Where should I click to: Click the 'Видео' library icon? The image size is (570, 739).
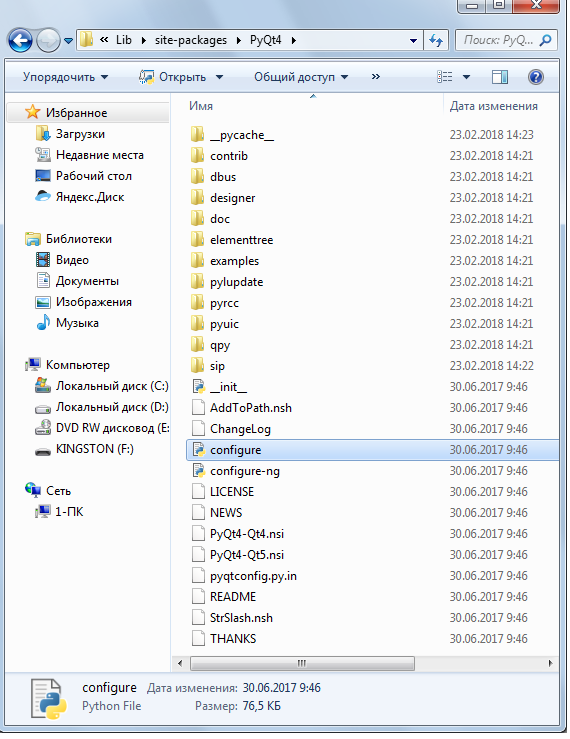43,260
